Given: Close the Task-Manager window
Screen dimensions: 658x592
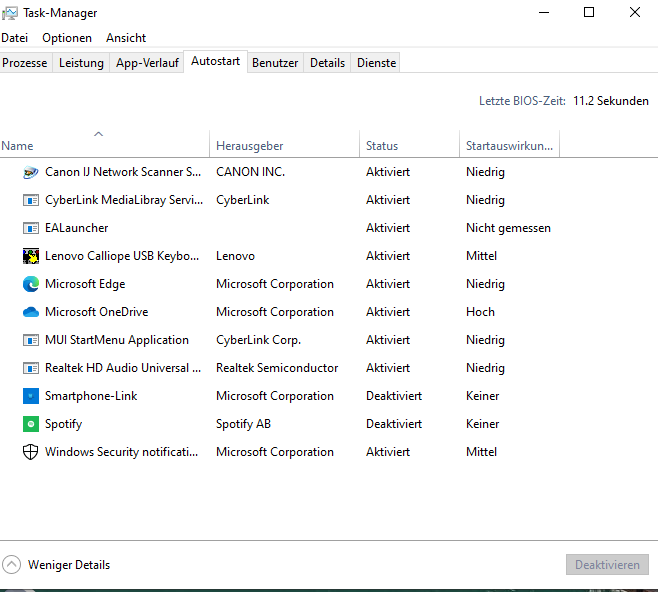Looking at the screenshot, I should [x=635, y=13].
